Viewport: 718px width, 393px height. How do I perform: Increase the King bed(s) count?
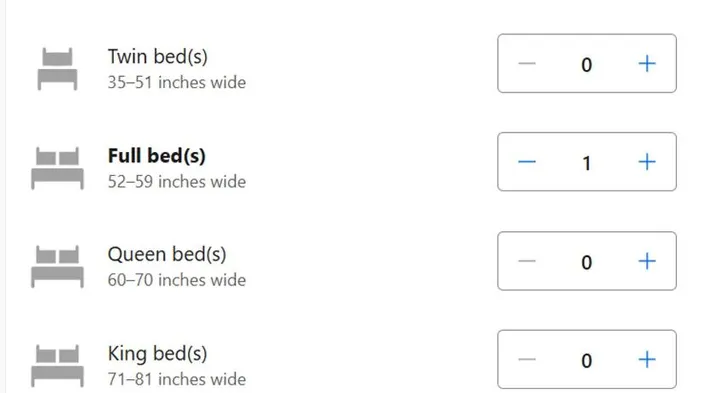click(x=647, y=360)
